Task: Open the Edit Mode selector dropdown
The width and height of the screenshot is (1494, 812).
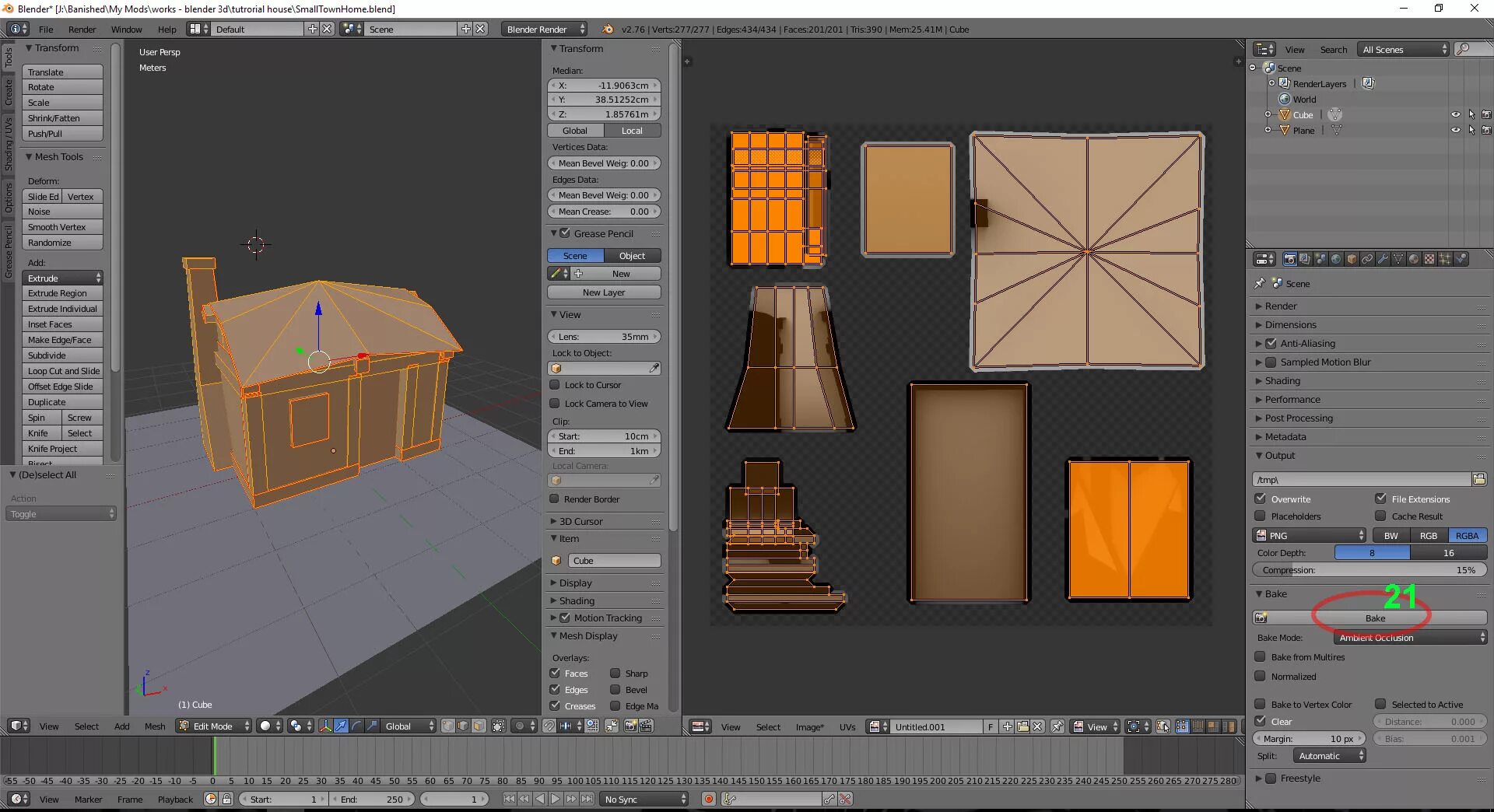Action: (x=214, y=726)
